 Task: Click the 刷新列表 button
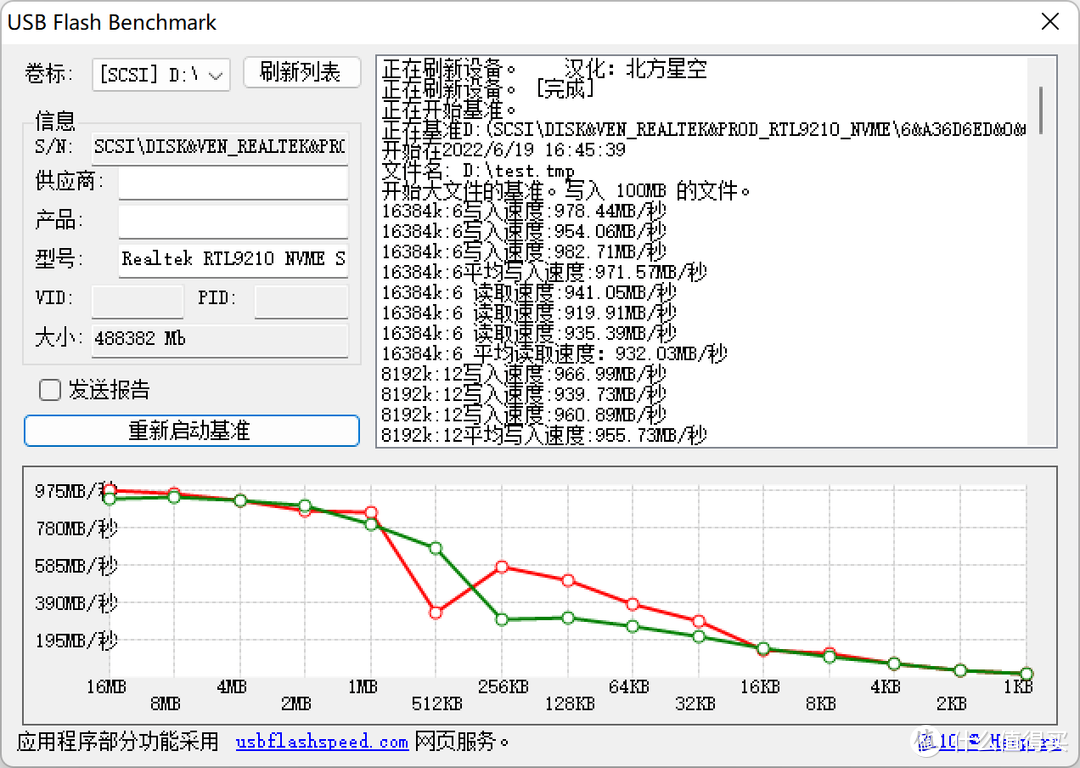coord(302,72)
